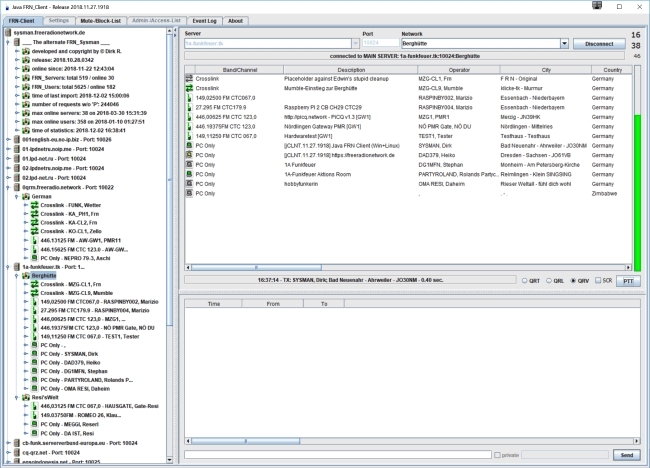Click the Crosslink icon for MZG-CL1 in the table
Viewport: 650px width, 468px height.
coord(191,78)
